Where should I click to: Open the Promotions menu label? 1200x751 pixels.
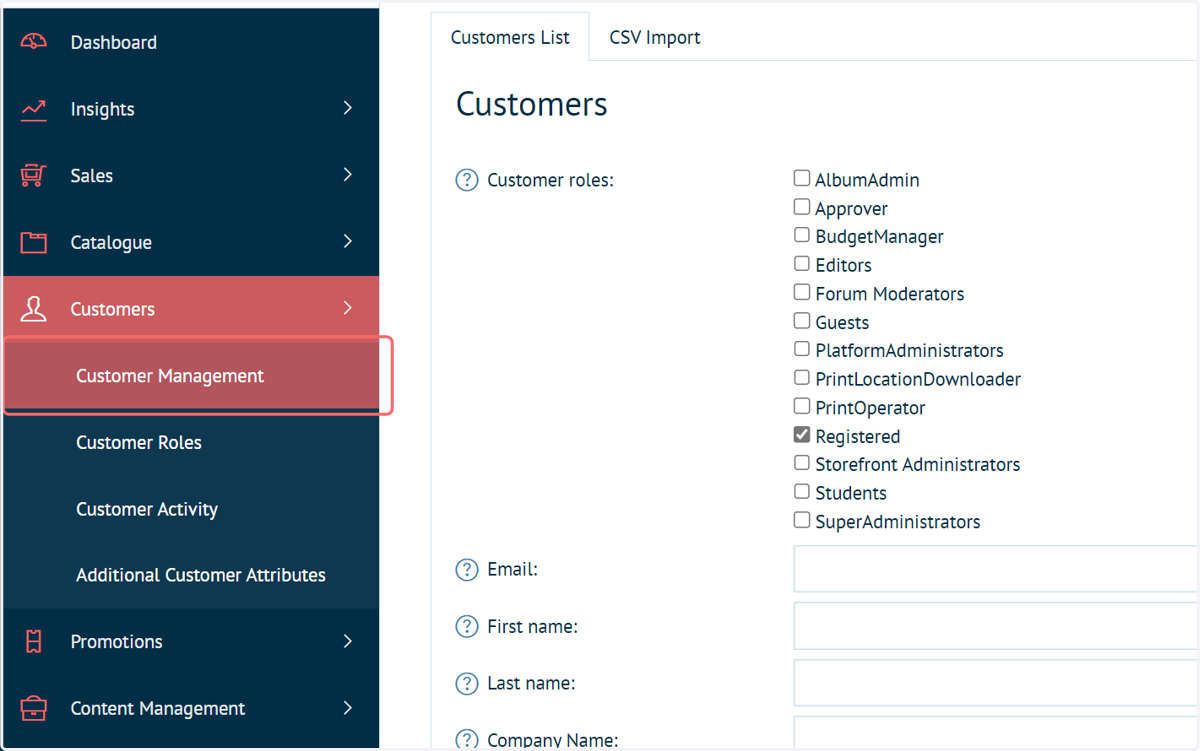[x=116, y=642]
